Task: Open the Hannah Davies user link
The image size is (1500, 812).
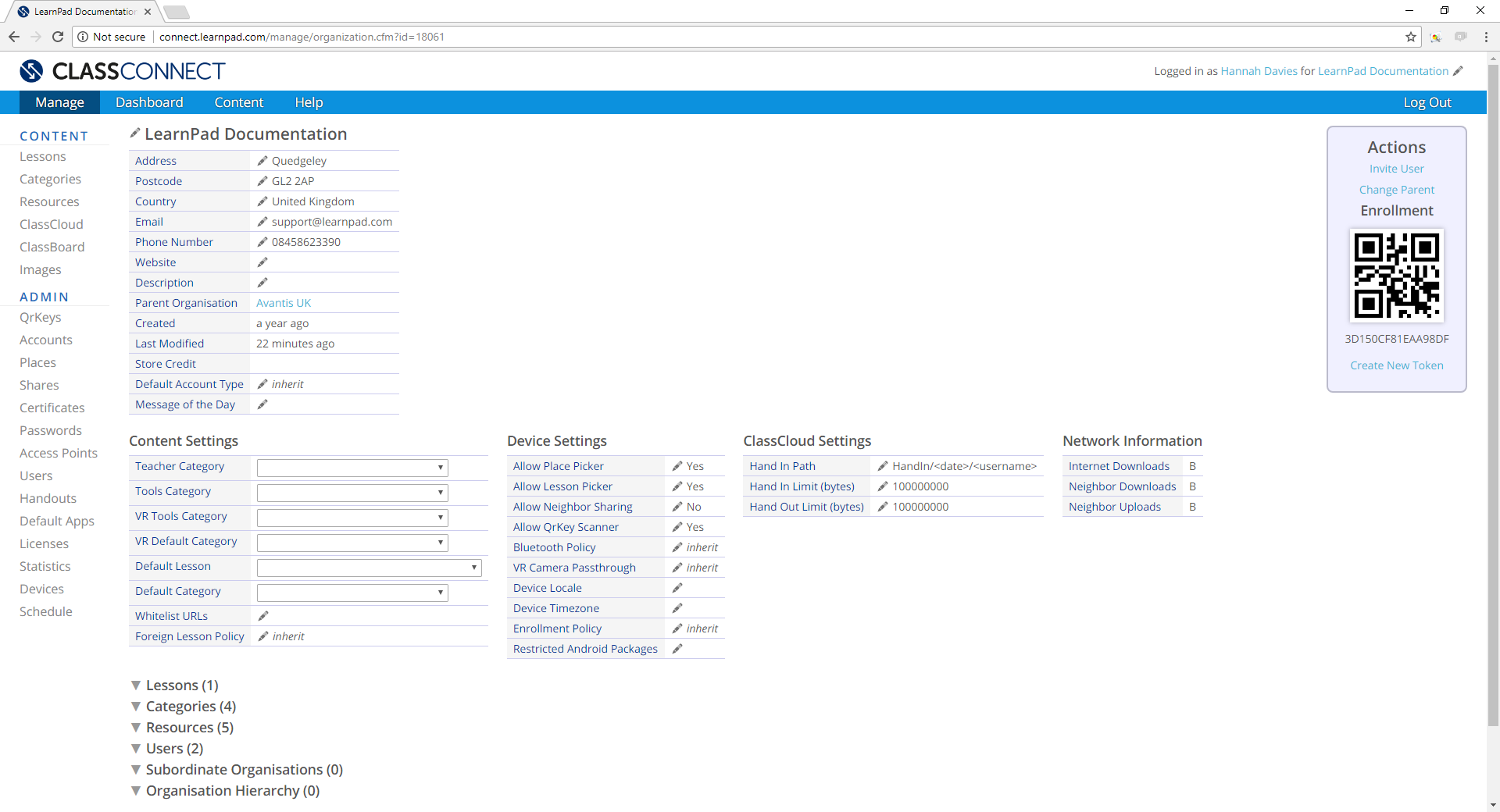Action: point(1259,71)
